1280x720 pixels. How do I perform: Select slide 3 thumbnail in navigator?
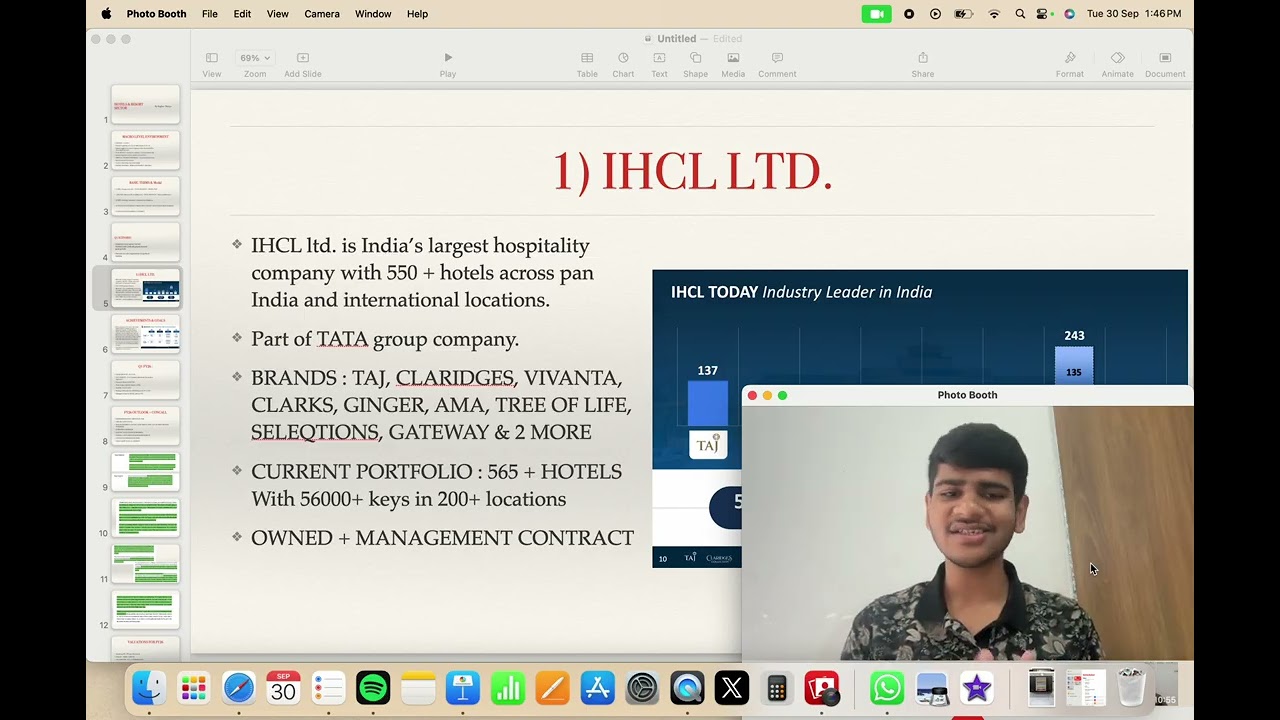pyautogui.click(x=145, y=197)
